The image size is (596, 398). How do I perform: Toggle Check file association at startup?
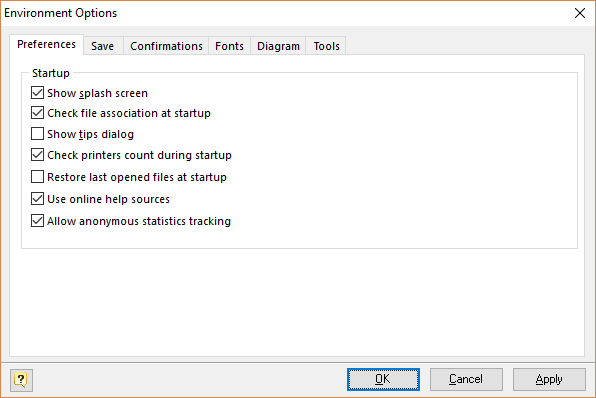pos(37,113)
